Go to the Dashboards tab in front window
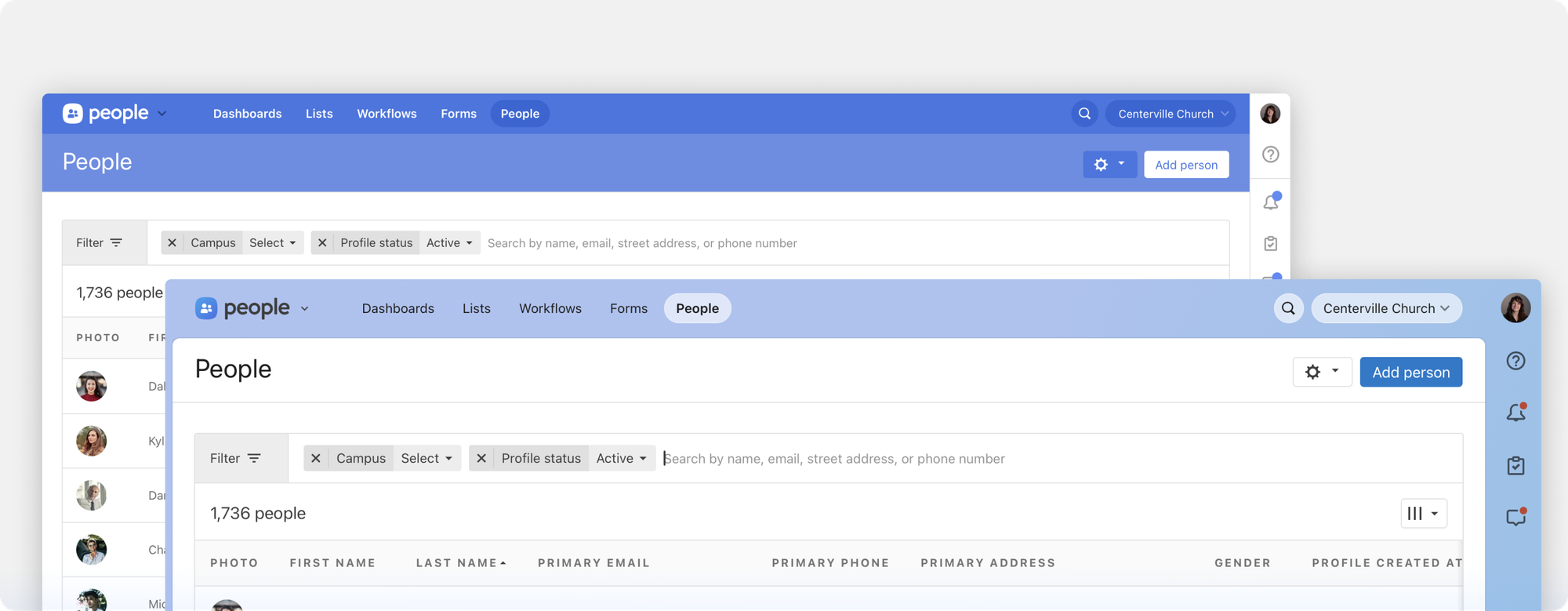The height and width of the screenshot is (611, 1568). click(397, 308)
